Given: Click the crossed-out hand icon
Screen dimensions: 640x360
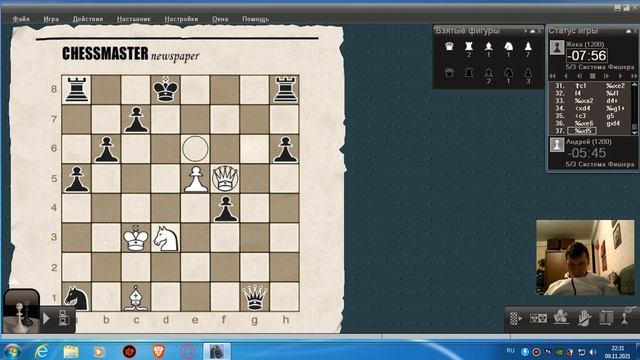Looking at the screenshot, I should click(x=584, y=318).
